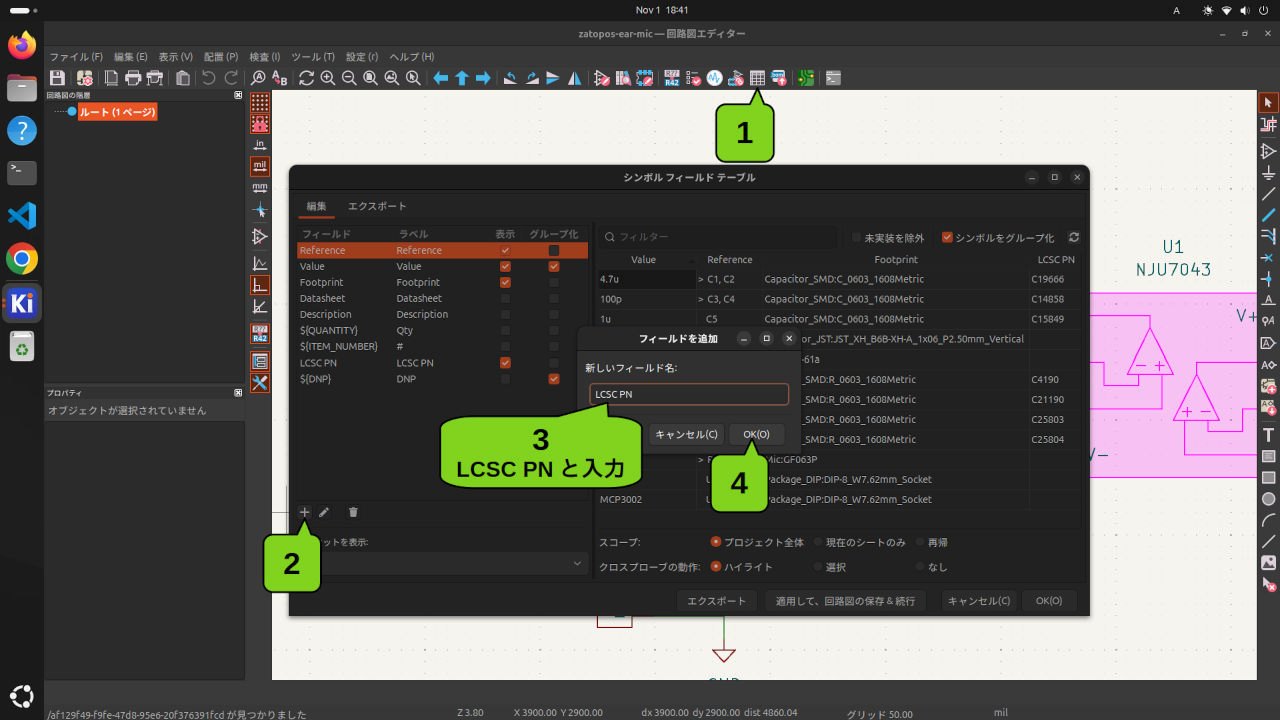Screen dimensions: 1280x720
Task: Open the 配置 (P) menu
Action: [x=221, y=57]
